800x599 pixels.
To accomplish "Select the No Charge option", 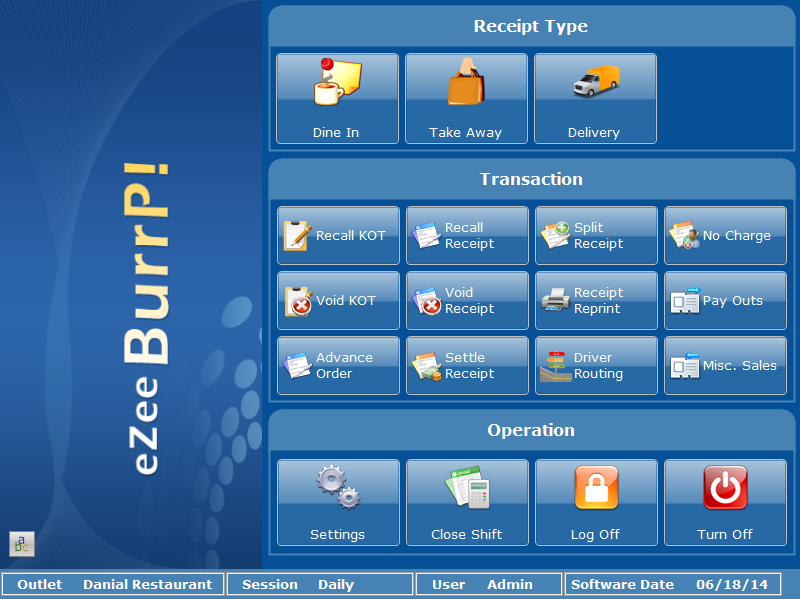I will [725, 236].
